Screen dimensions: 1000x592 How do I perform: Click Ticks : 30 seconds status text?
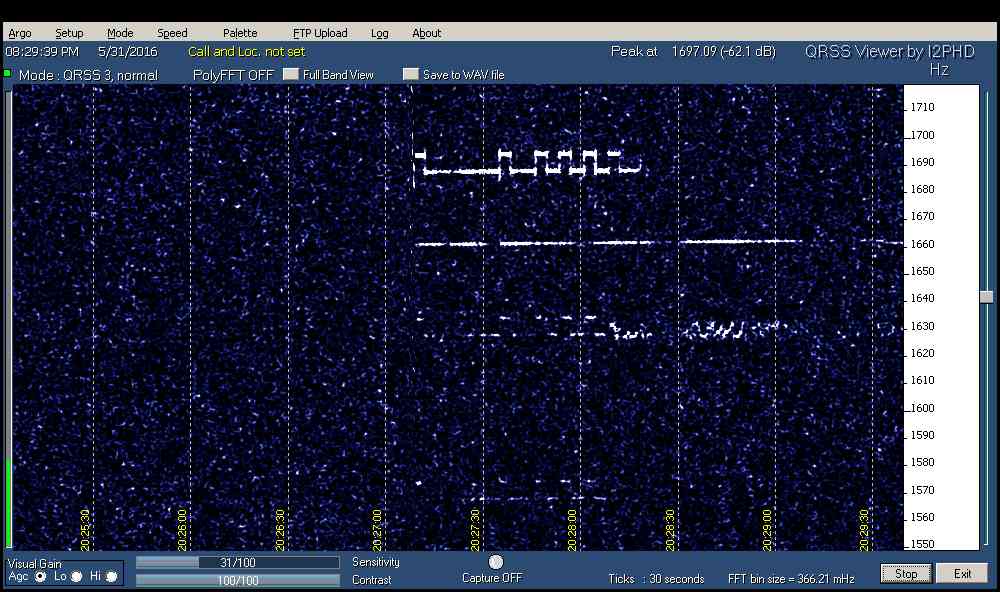point(656,579)
